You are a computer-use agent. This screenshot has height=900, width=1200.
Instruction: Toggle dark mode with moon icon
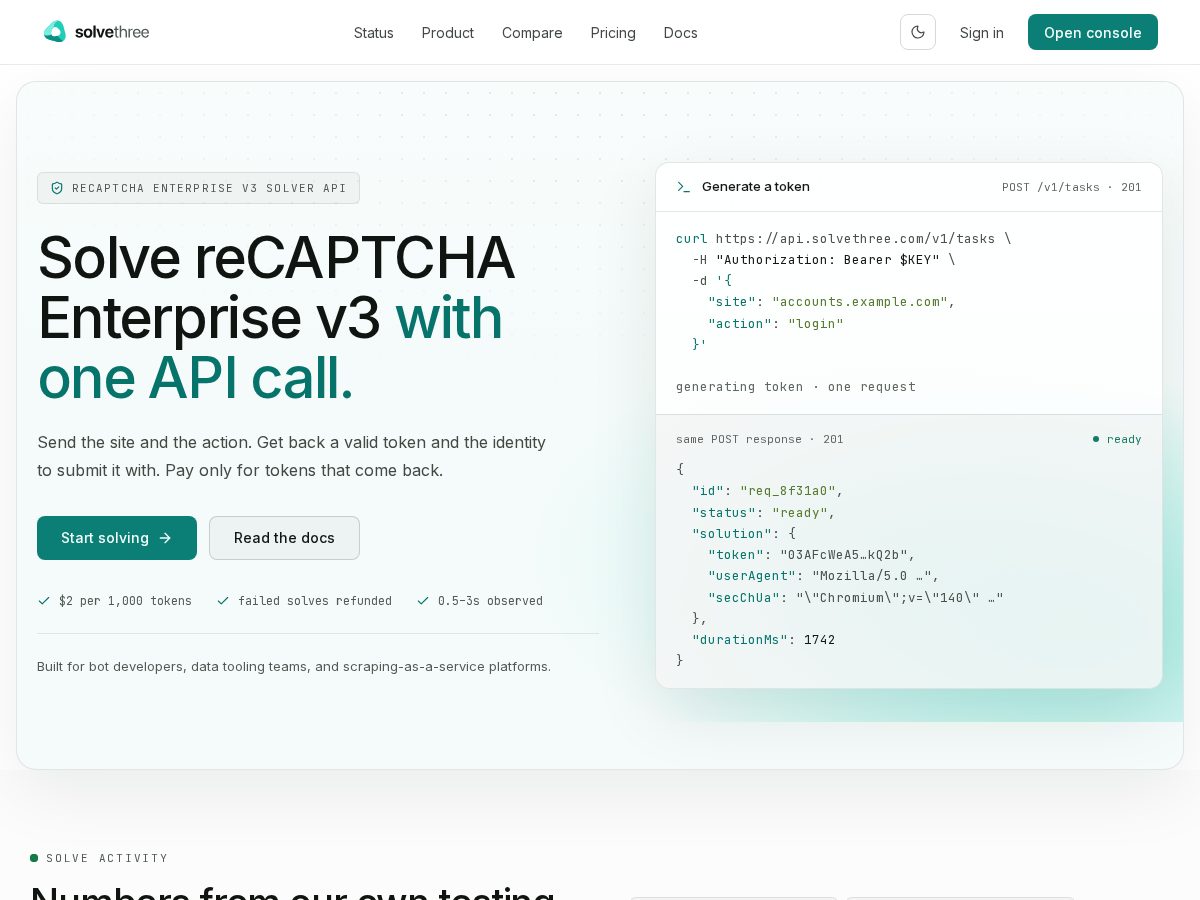point(918,32)
